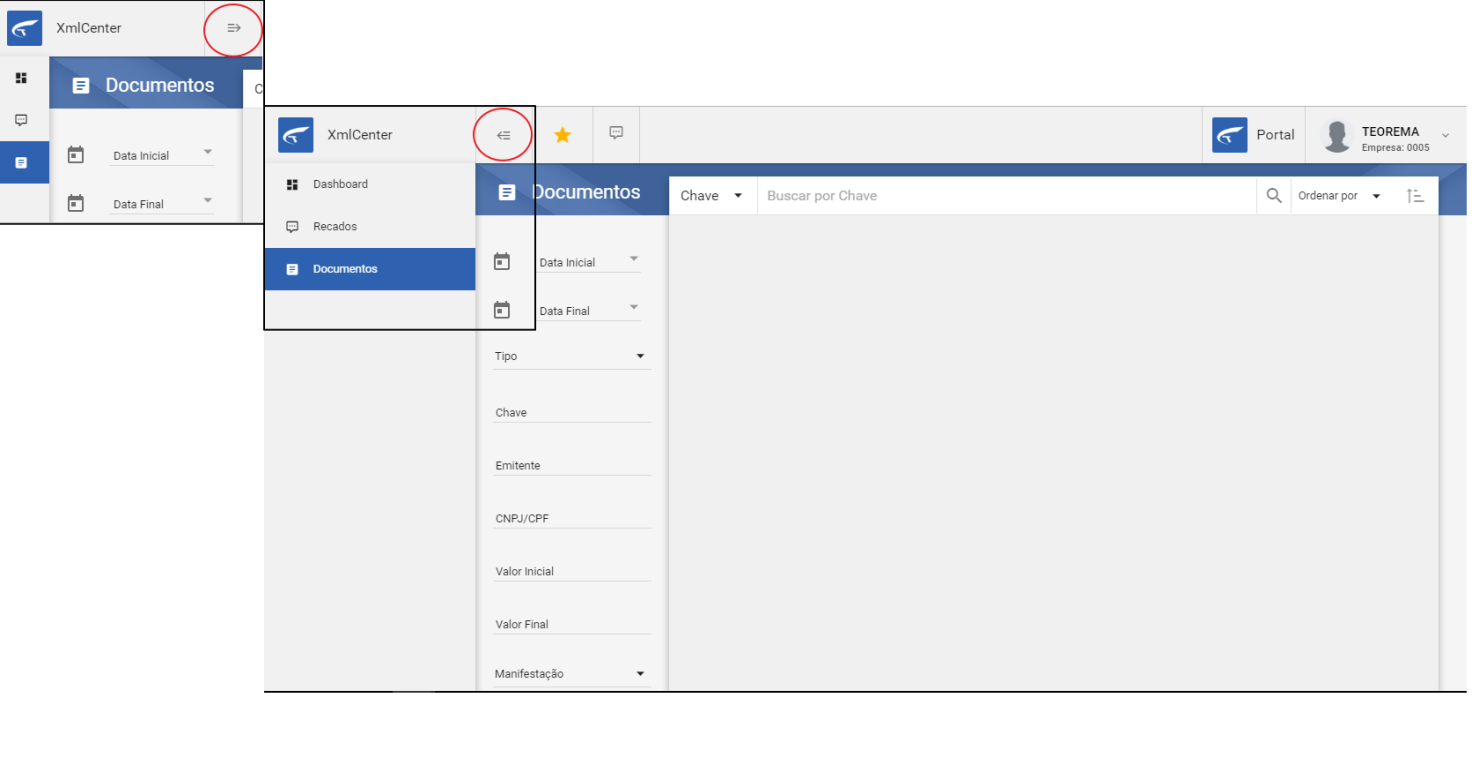Viewport: 1472px width, 758px height.
Task: Open the Ordenar por dropdown
Action: pyautogui.click(x=1339, y=196)
